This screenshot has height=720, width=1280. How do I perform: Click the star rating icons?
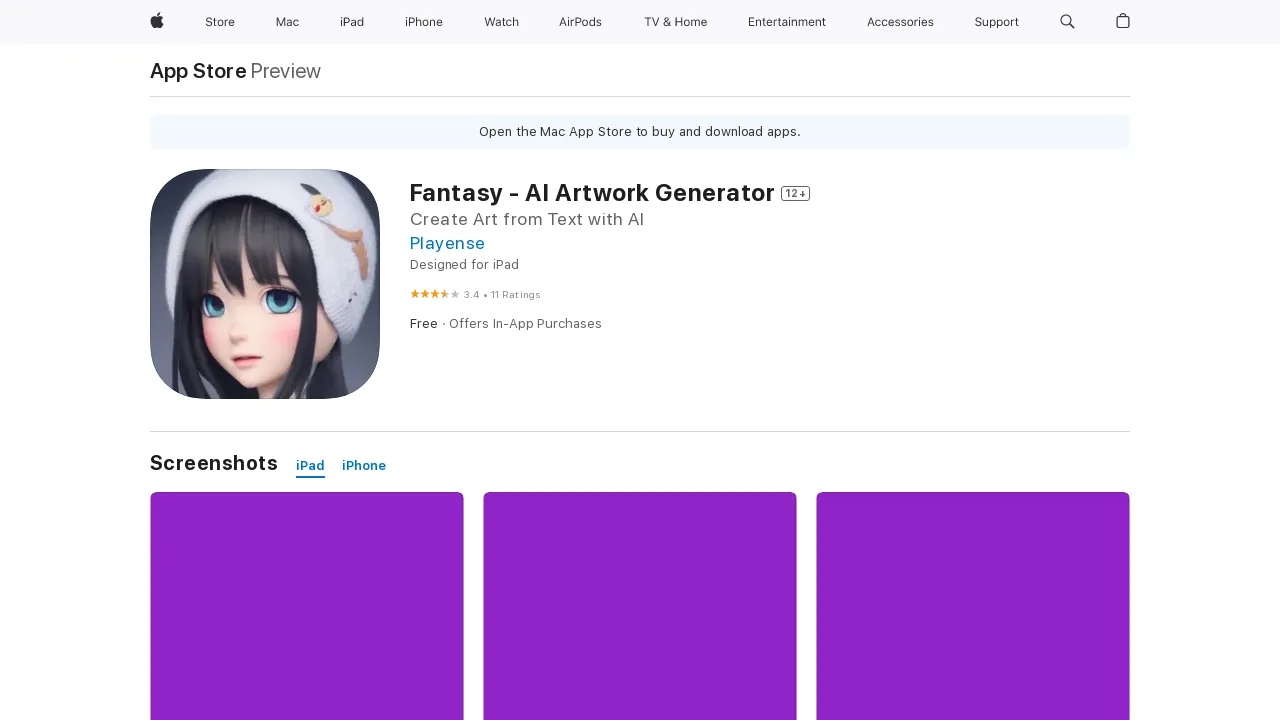435,294
